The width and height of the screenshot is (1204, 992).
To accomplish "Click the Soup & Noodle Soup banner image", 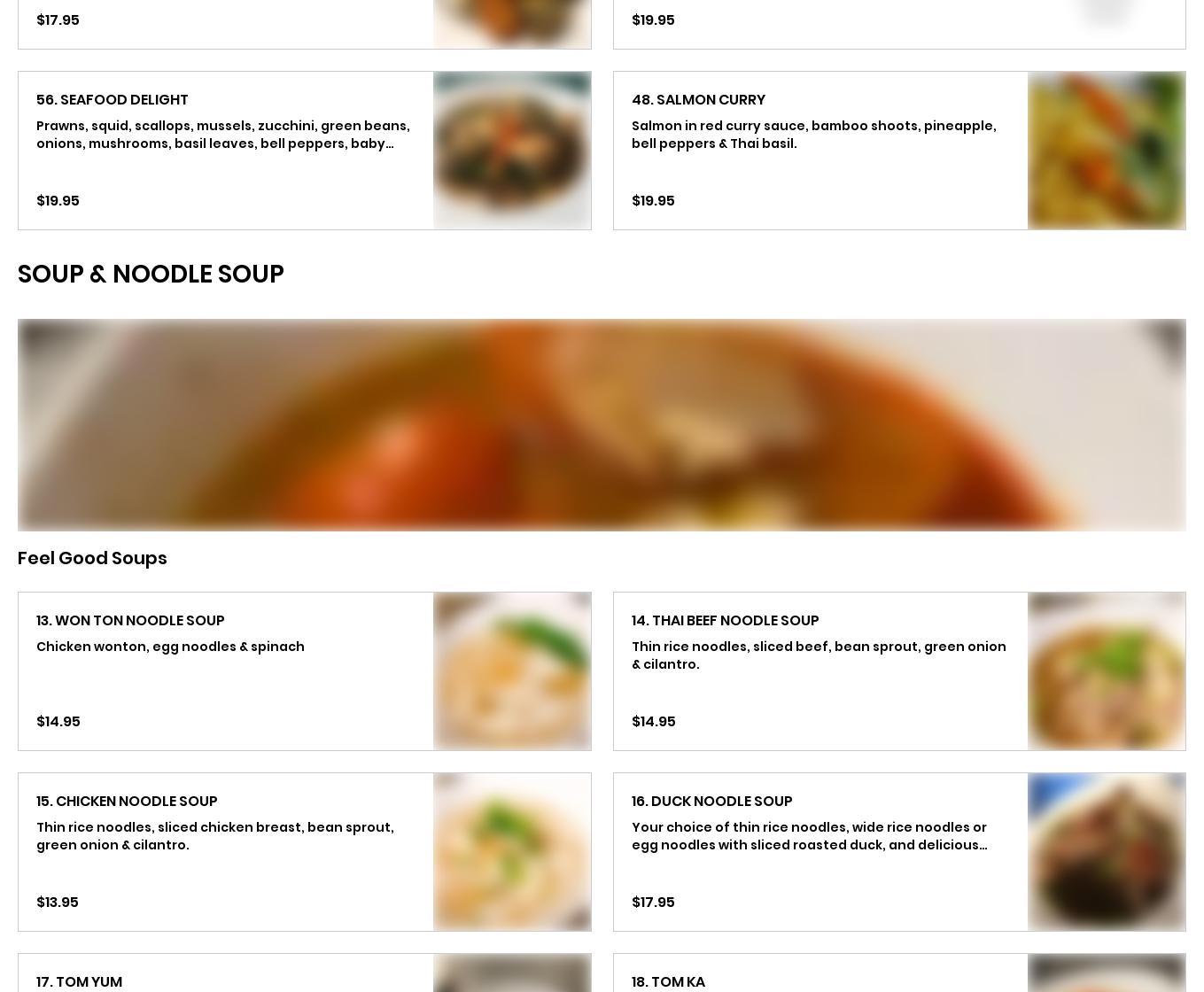I will [x=602, y=425].
